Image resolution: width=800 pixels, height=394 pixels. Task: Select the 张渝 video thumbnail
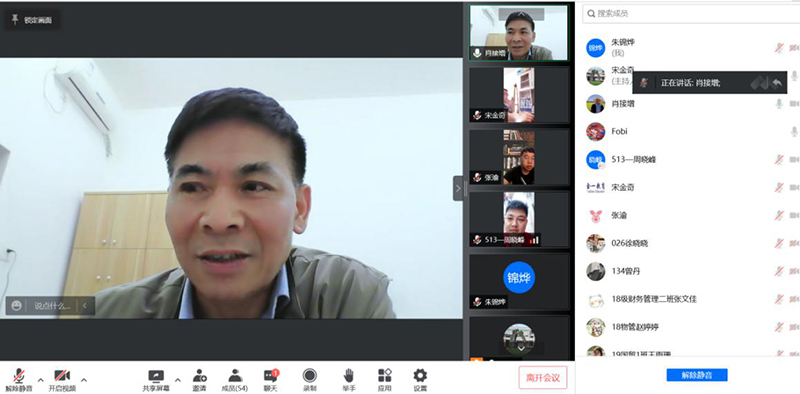[519, 157]
